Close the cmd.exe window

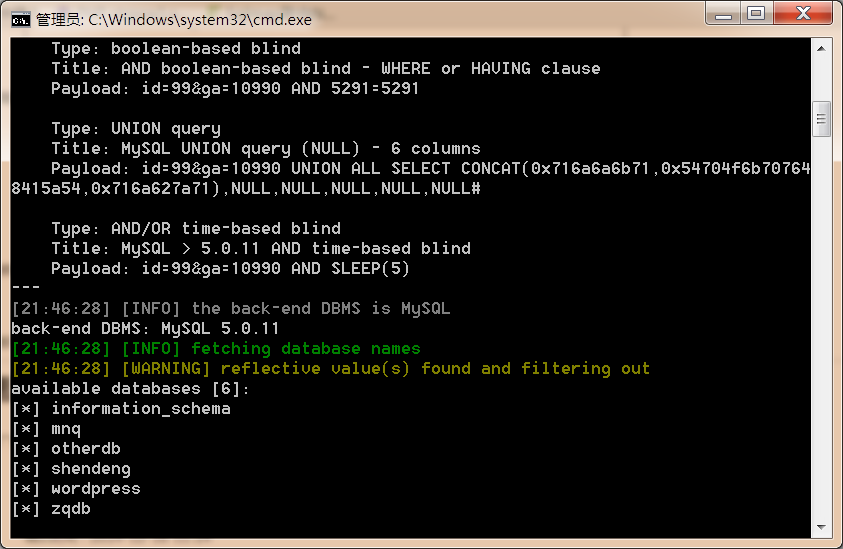point(803,13)
